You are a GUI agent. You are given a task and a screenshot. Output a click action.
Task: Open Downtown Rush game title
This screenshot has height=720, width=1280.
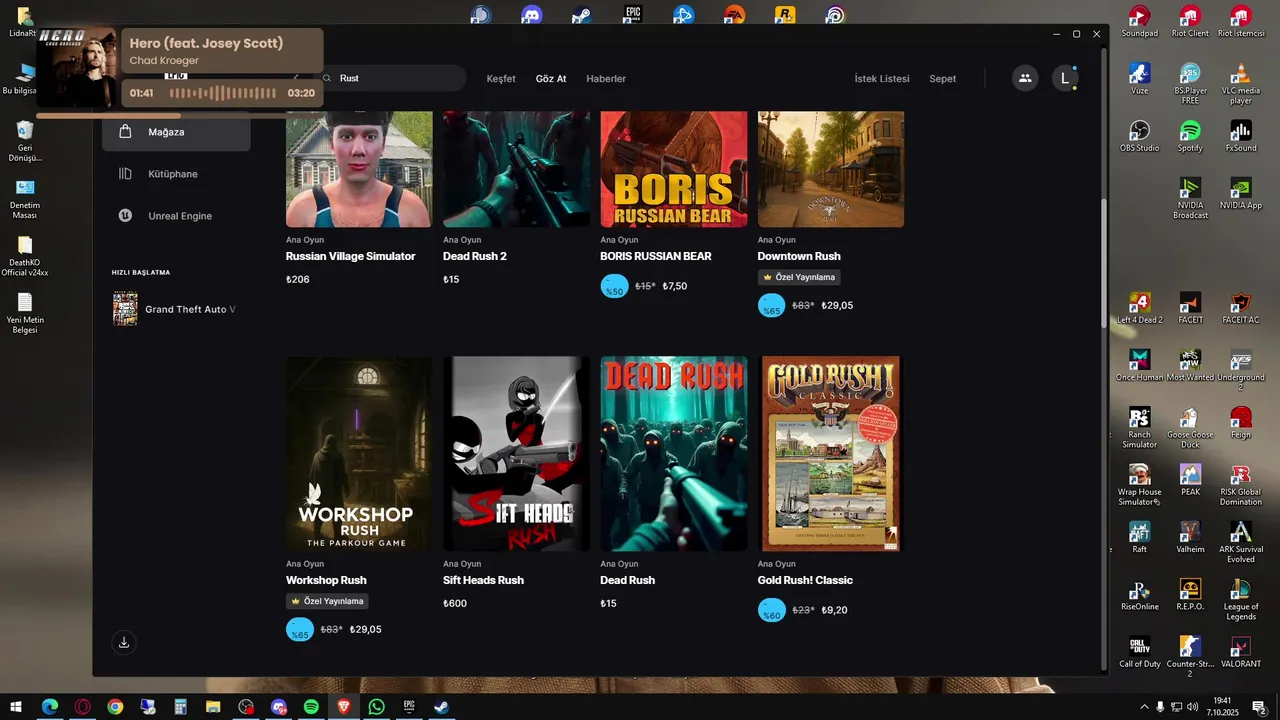point(799,256)
